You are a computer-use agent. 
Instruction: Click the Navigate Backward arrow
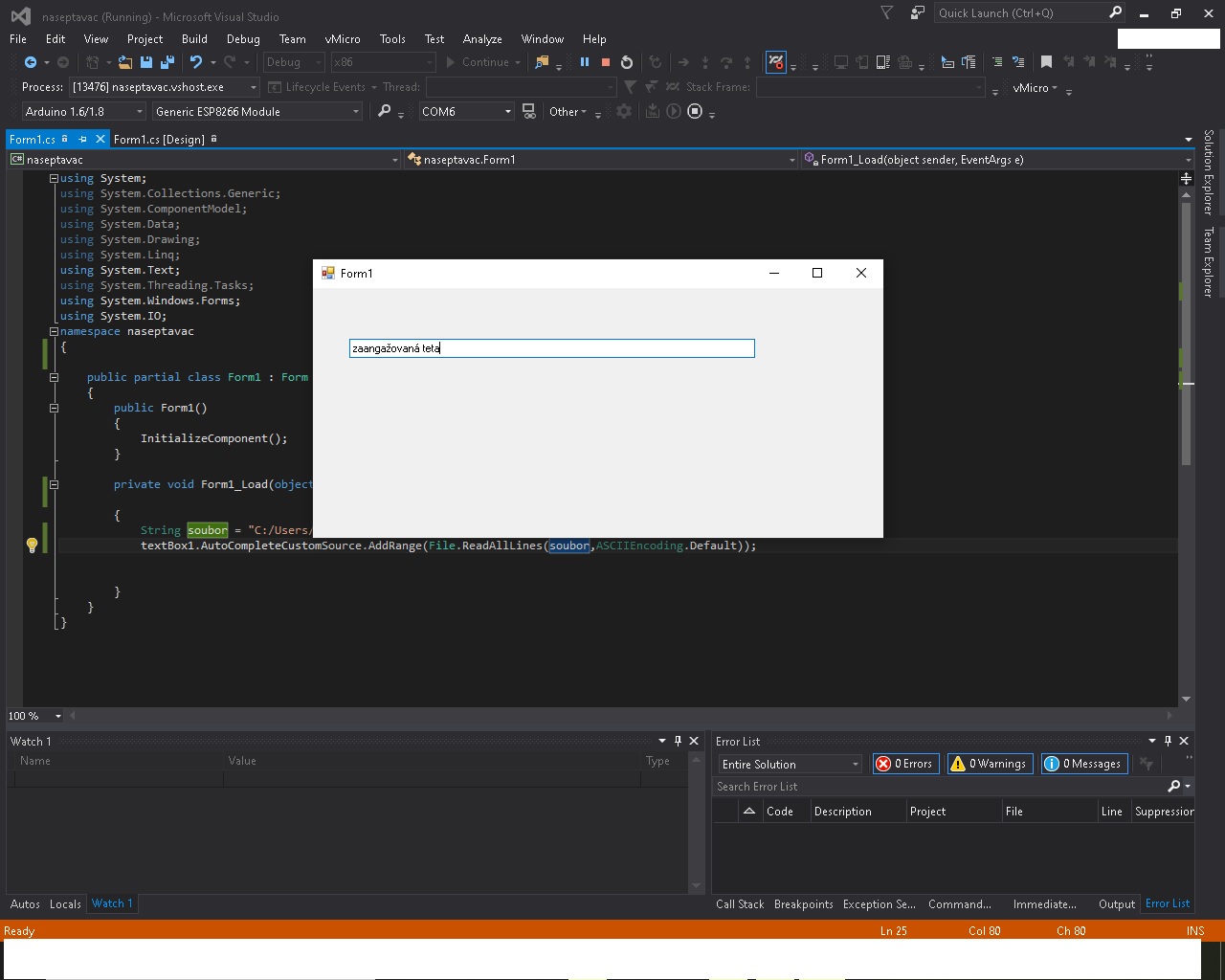(x=31, y=62)
